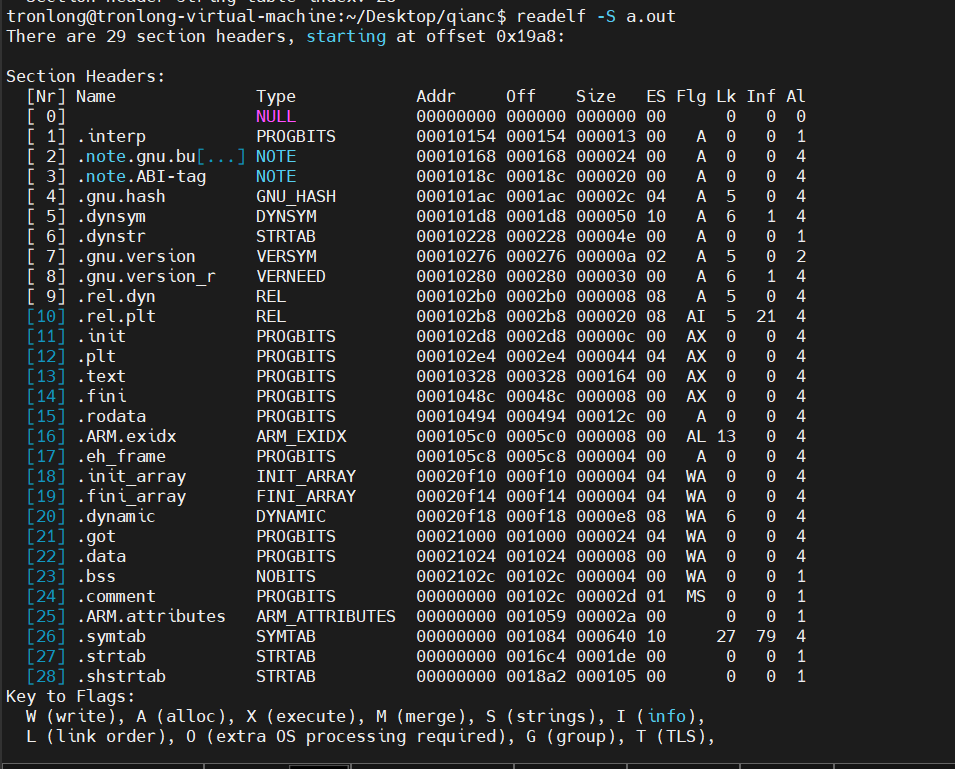Select the .dynamic section name

116,516
